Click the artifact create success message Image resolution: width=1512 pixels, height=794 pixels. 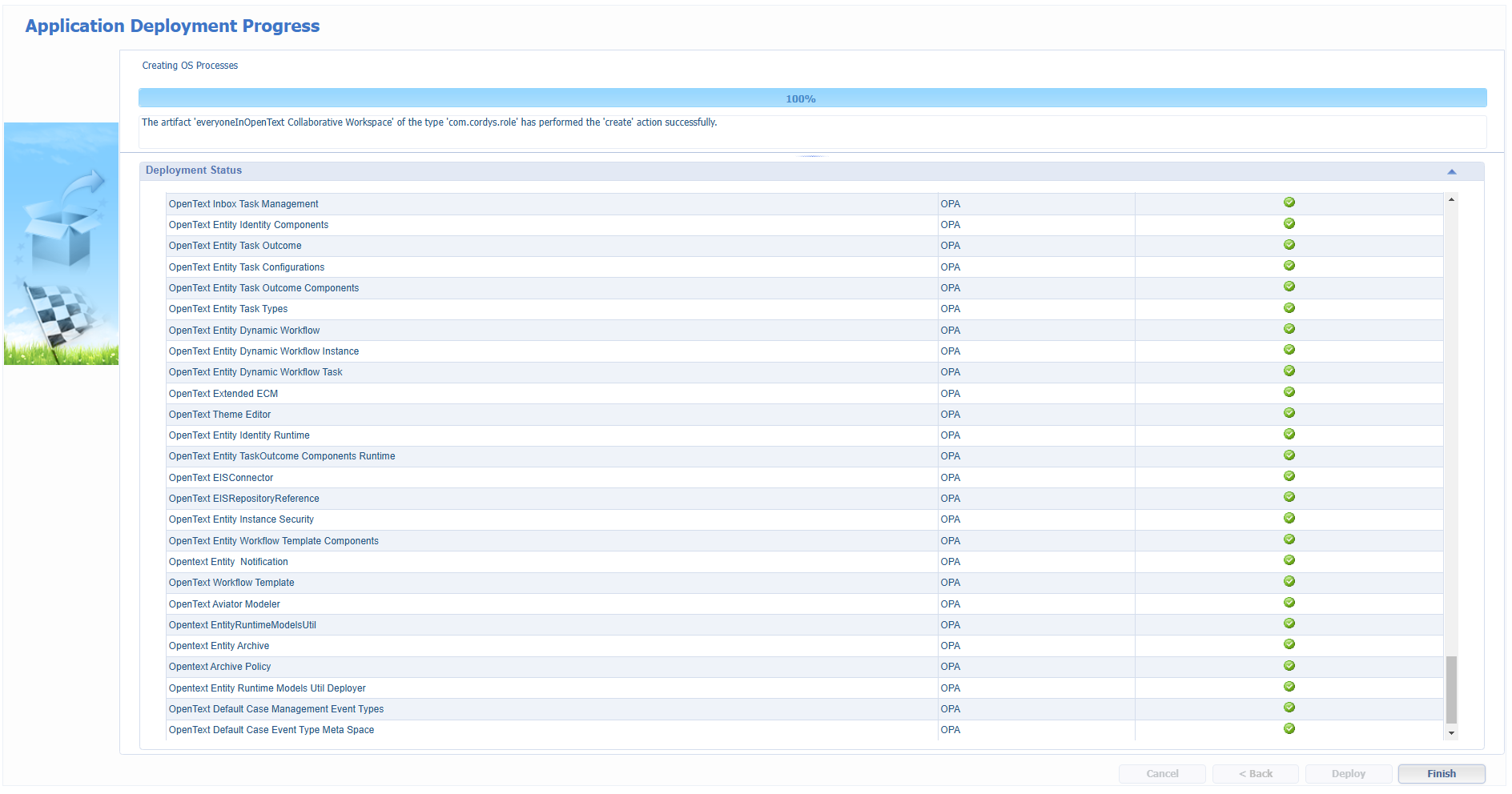point(429,122)
